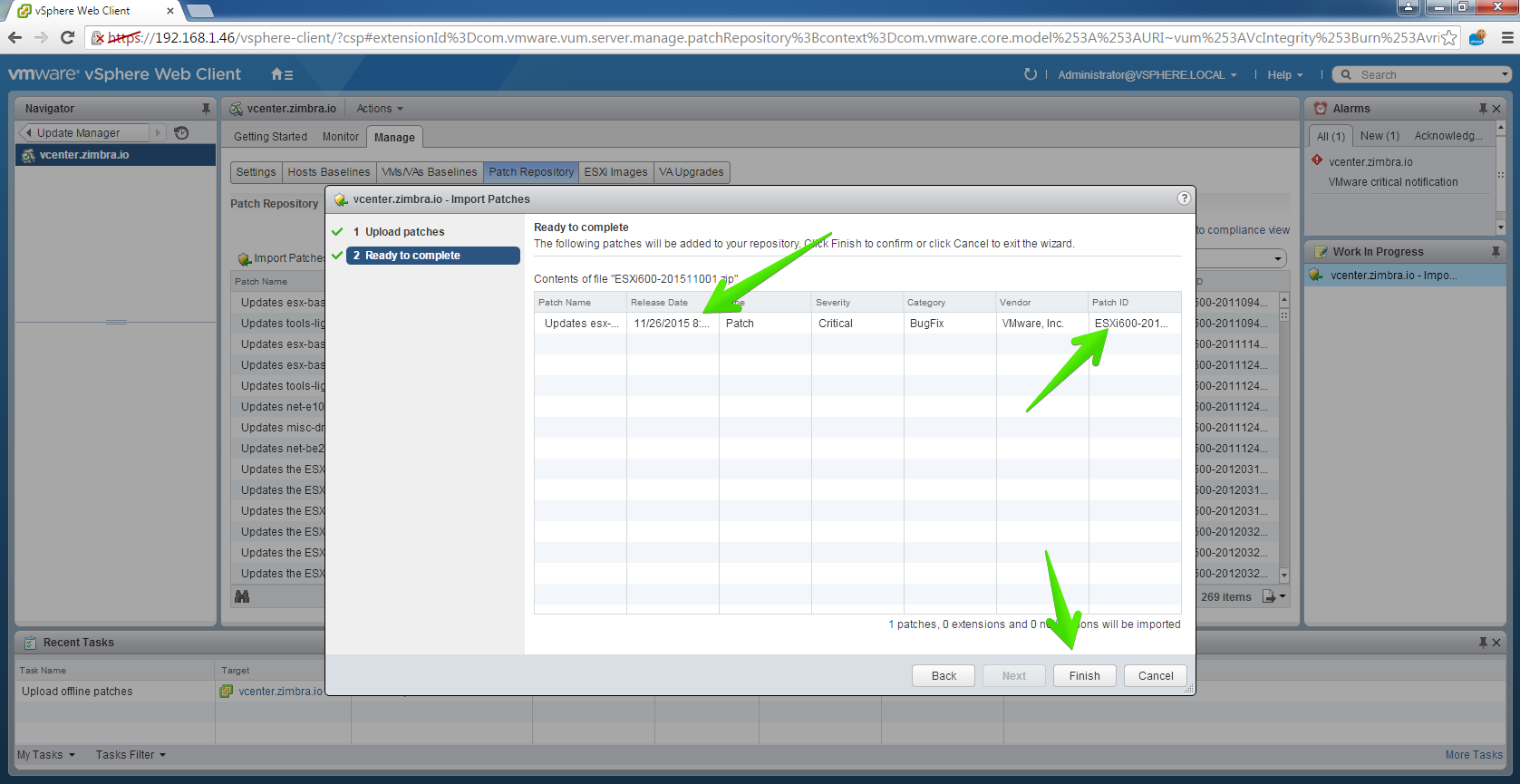
Task: Select the 'BugFix' category cell
Action: pyautogui.click(x=950, y=324)
